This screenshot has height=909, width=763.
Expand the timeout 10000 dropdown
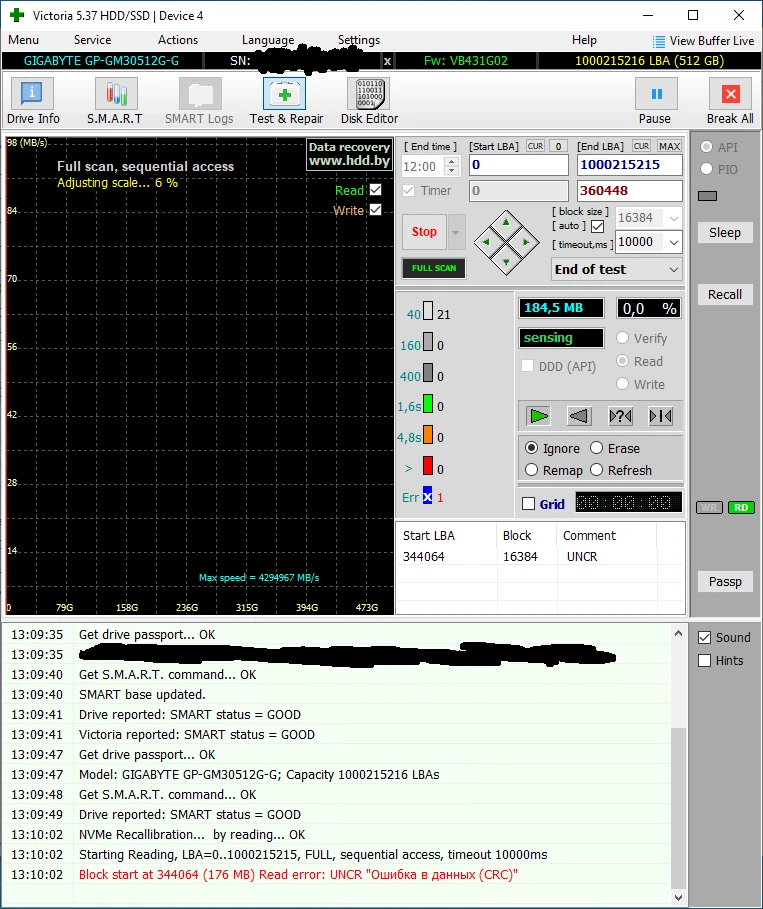tap(674, 242)
